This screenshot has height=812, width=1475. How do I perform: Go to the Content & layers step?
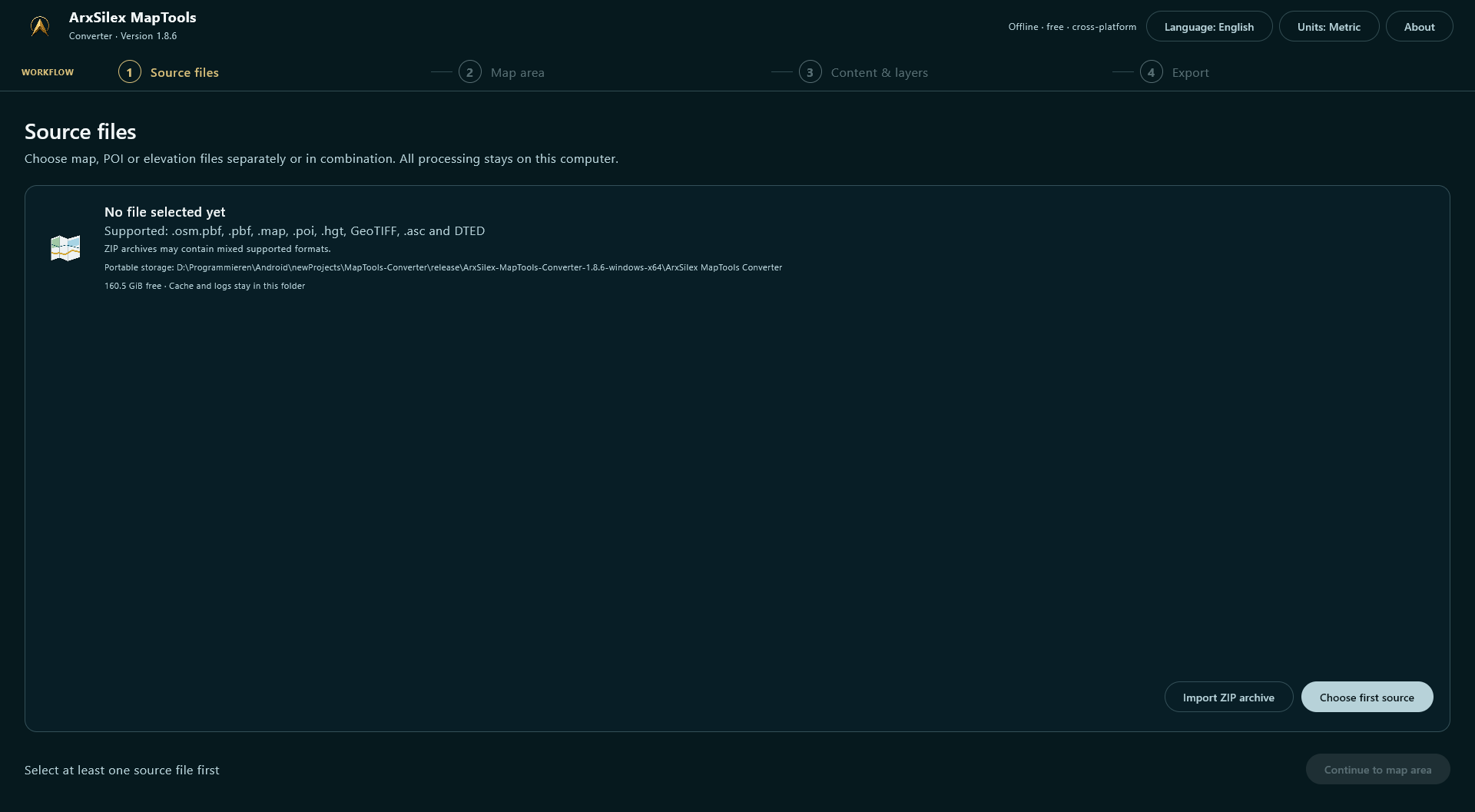(x=863, y=72)
